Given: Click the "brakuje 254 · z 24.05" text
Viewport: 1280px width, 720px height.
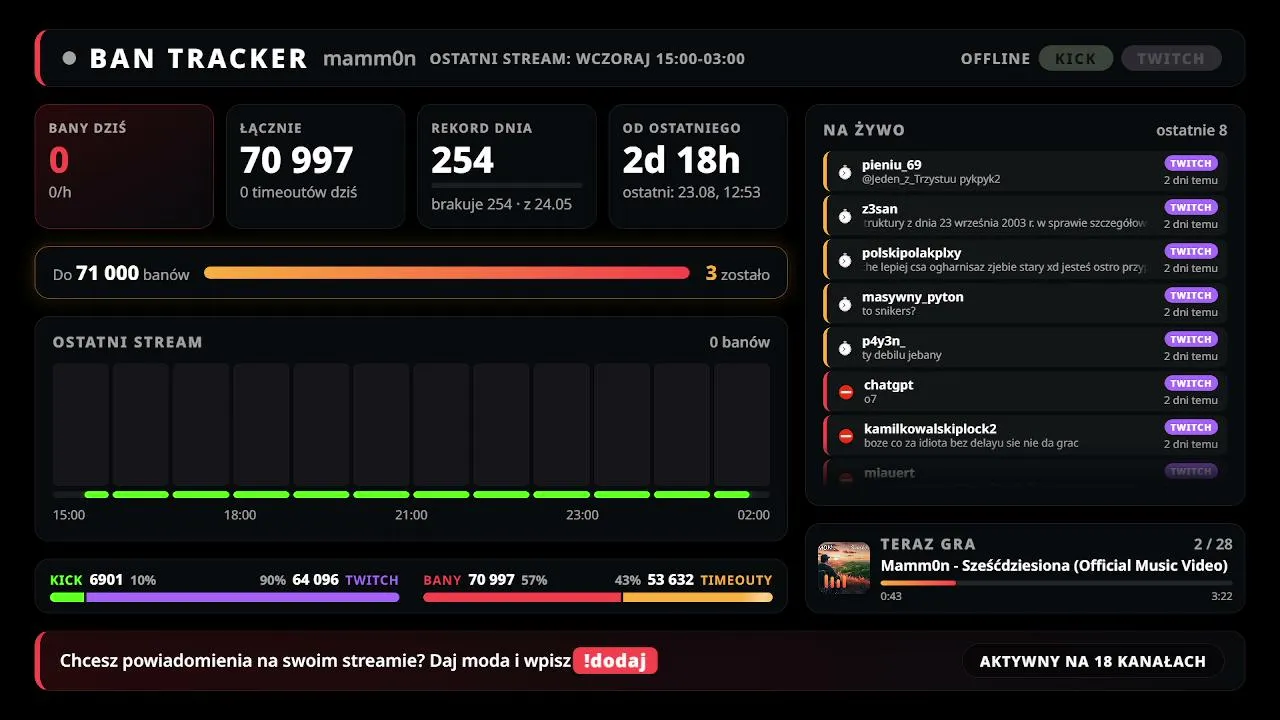Looking at the screenshot, I should click(501, 204).
